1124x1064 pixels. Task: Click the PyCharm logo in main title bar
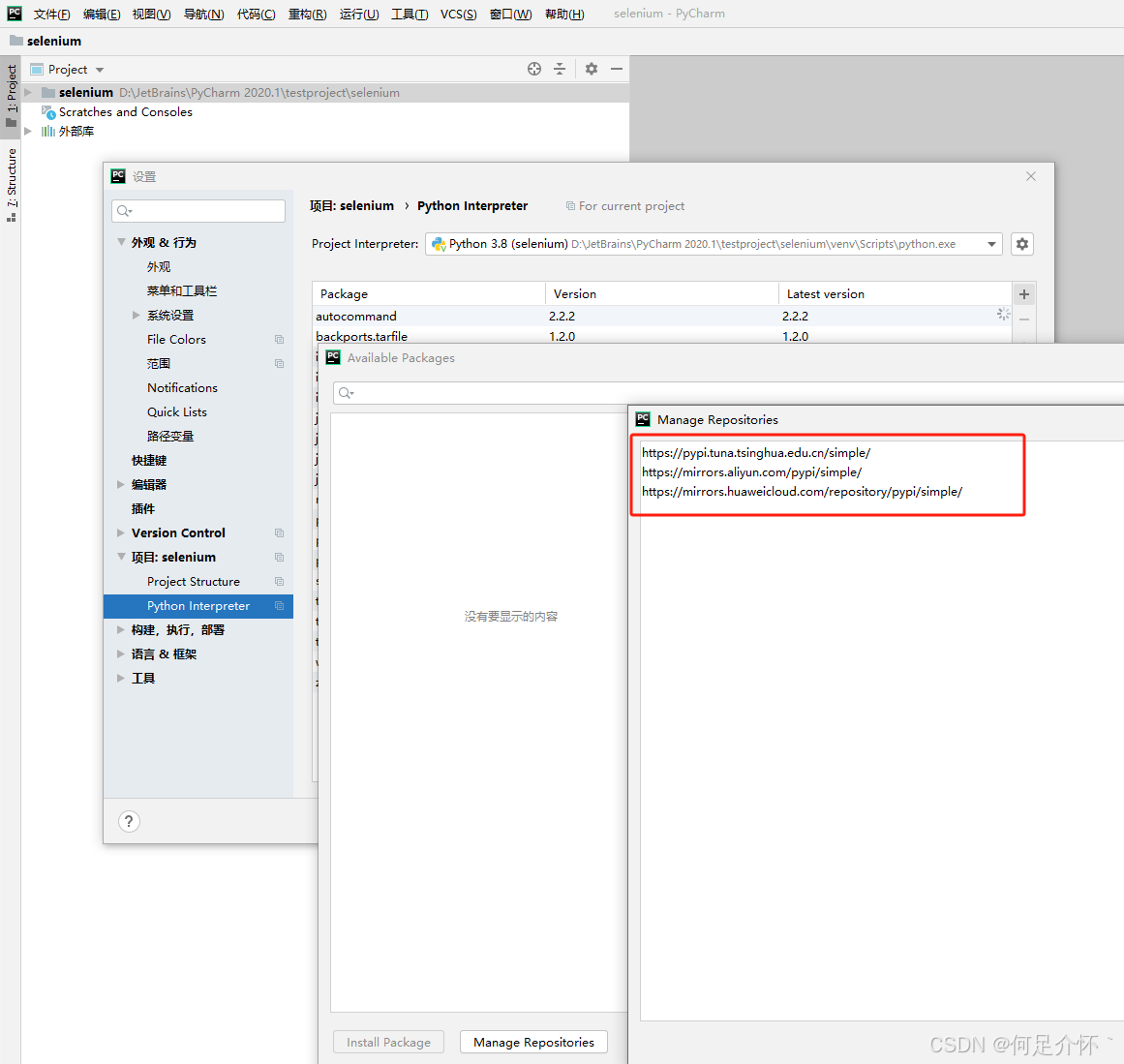(x=15, y=13)
